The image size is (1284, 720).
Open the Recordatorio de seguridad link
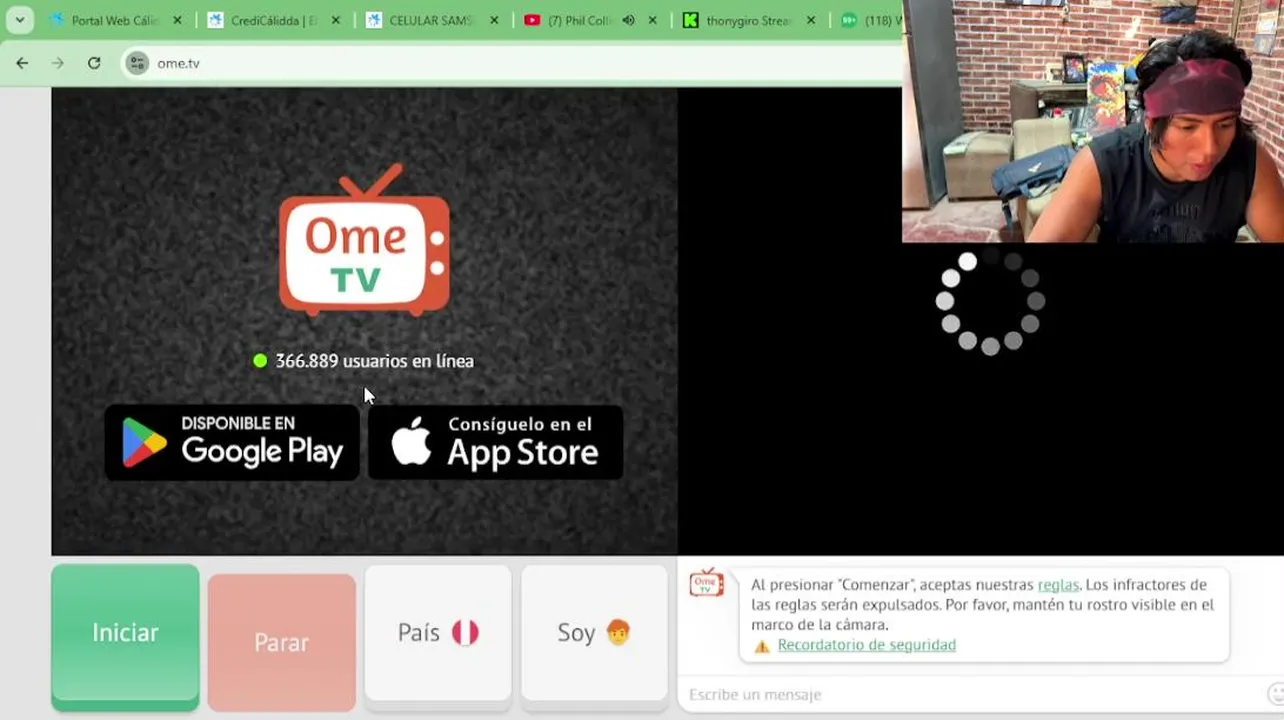(866, 645)
